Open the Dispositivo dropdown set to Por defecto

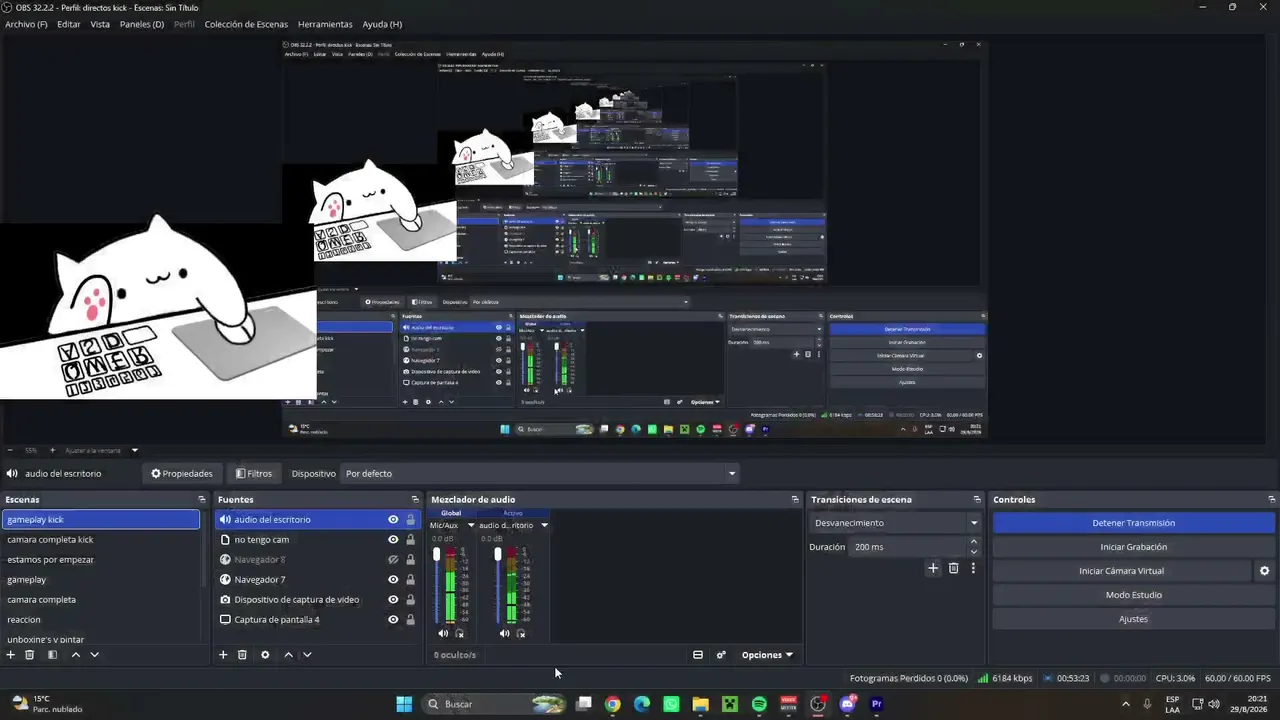[540, 474]
